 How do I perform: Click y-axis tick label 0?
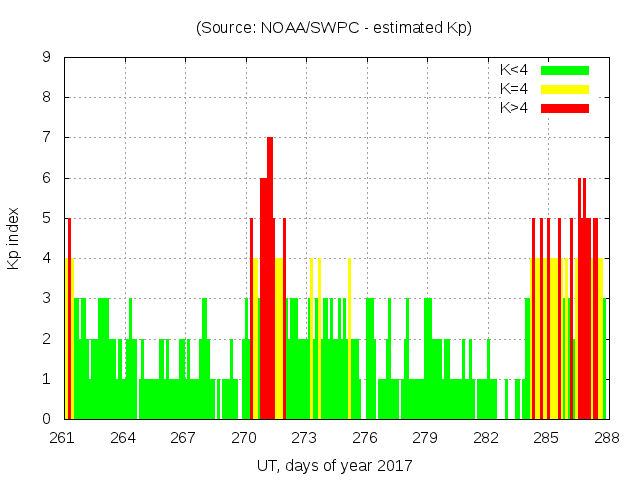[x=47, y=419]
